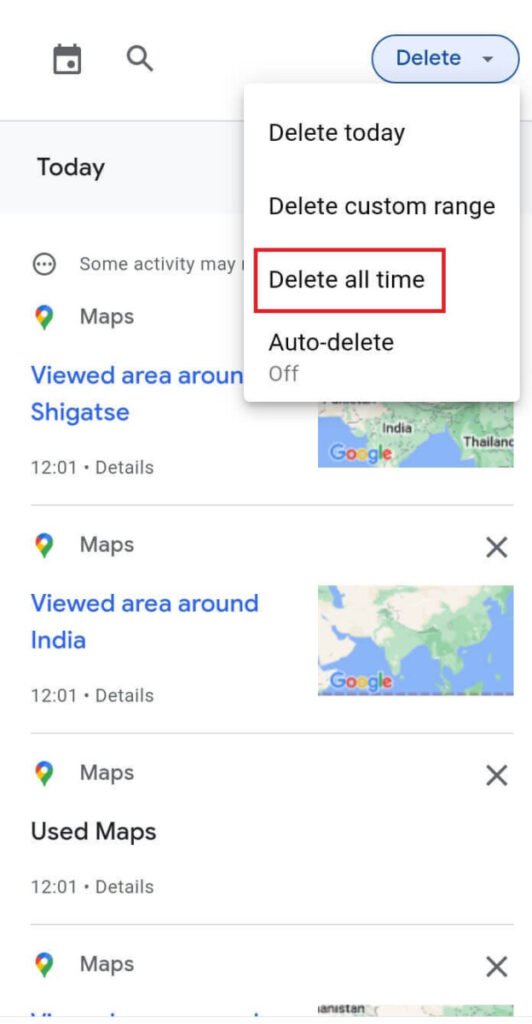The width and height of the screenshot is (532, 1024).
Task: Open the calendar date filter icon
Action: point(67,59)
